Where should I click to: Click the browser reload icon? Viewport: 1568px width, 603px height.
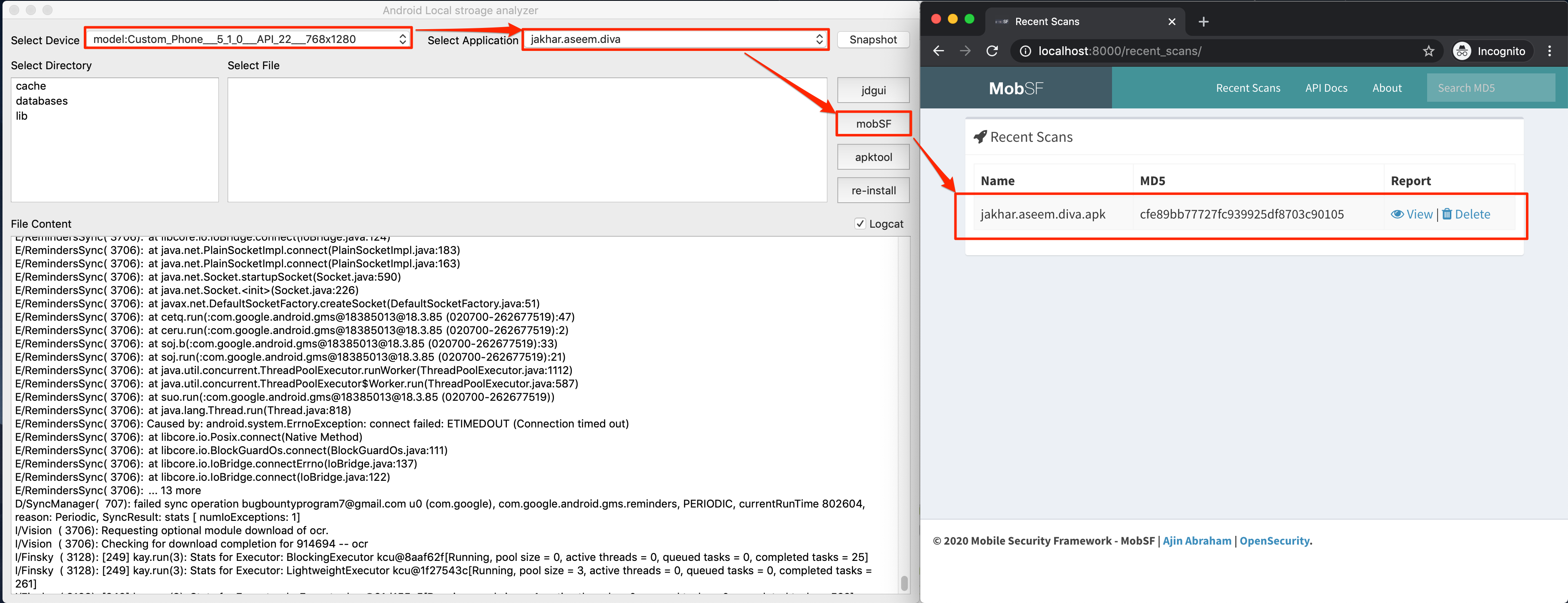coord(992,51)
